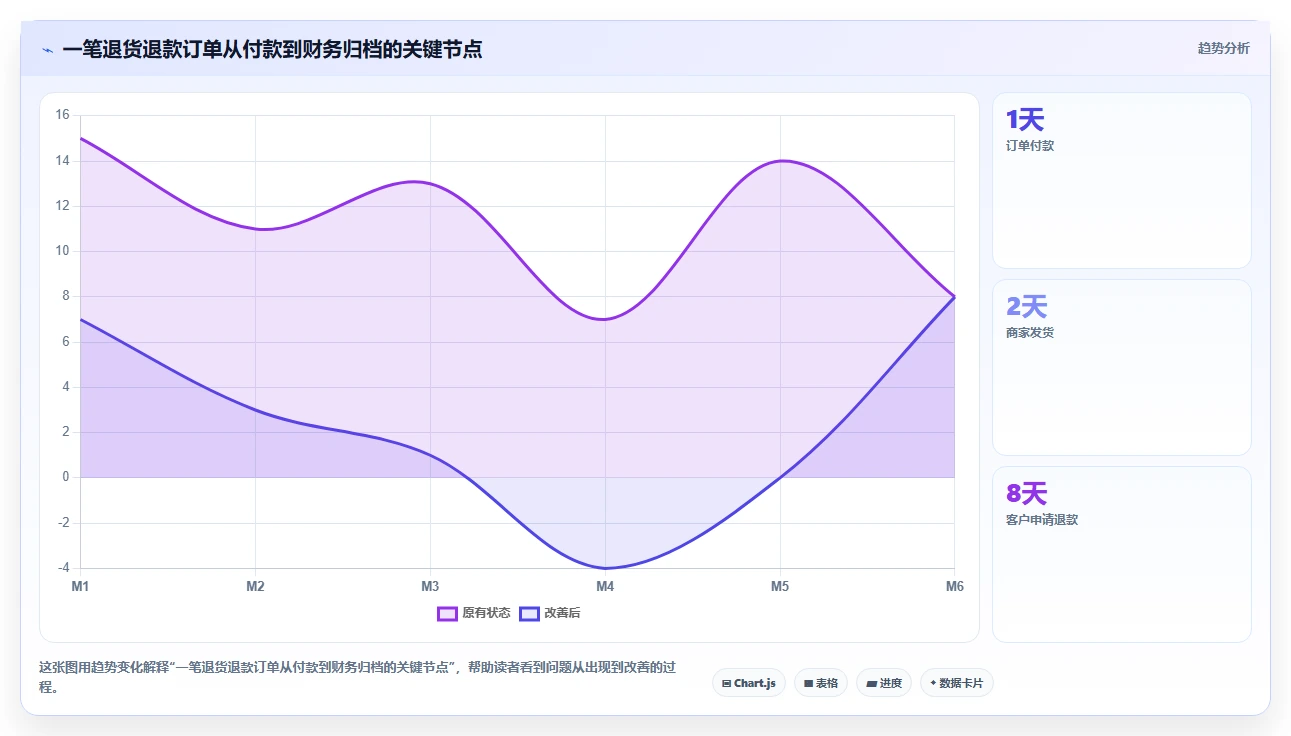Image resolution: width=1291 pixels, height=736 pixels.
Task: Click the description paragraph below chart
Action: [x=358, y=677]
